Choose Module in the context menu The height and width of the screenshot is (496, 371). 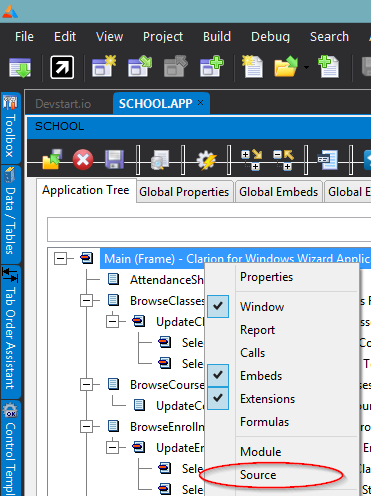point(261,452)
